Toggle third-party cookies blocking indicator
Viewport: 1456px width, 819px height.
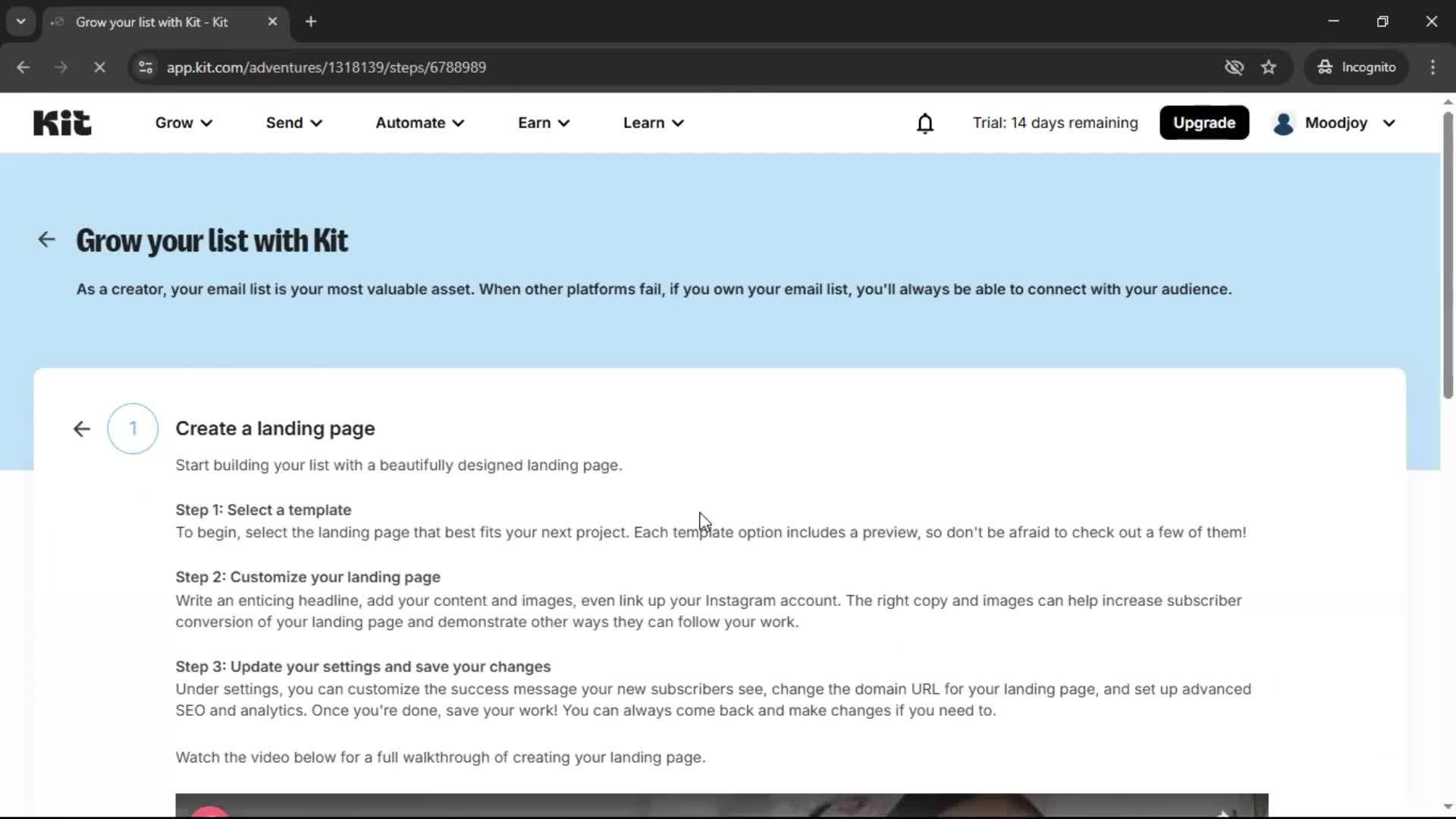(1234, 67)
